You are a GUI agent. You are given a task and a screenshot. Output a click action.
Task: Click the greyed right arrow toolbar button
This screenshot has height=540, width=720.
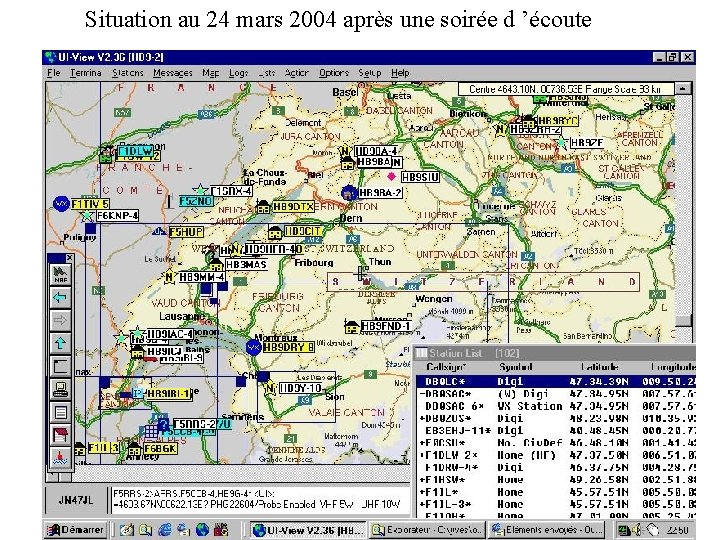pyautogui.click(x=60, y=320)
